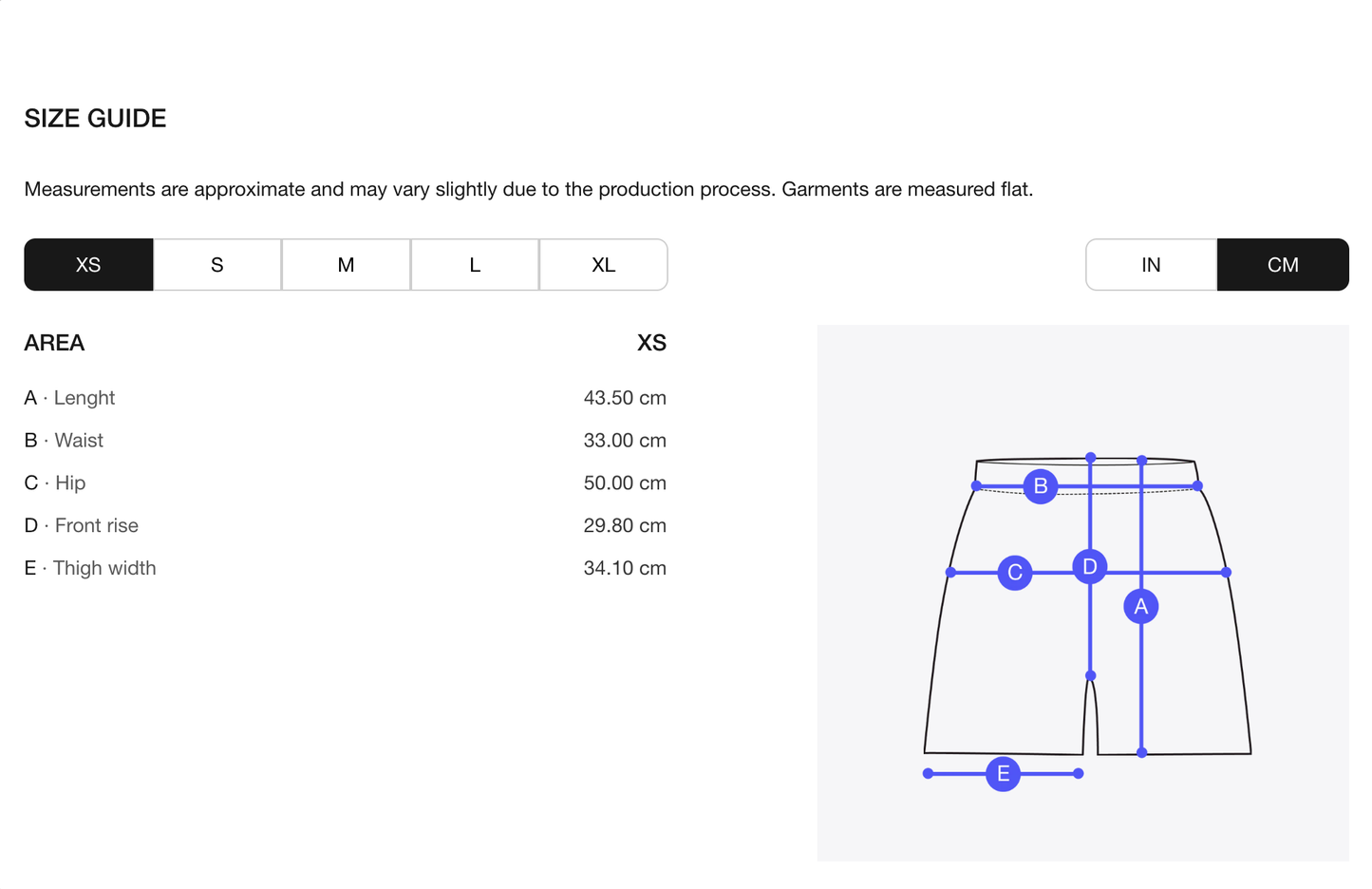Click the E thigh width marker
1372x889 pixels.
[1003, 774]
